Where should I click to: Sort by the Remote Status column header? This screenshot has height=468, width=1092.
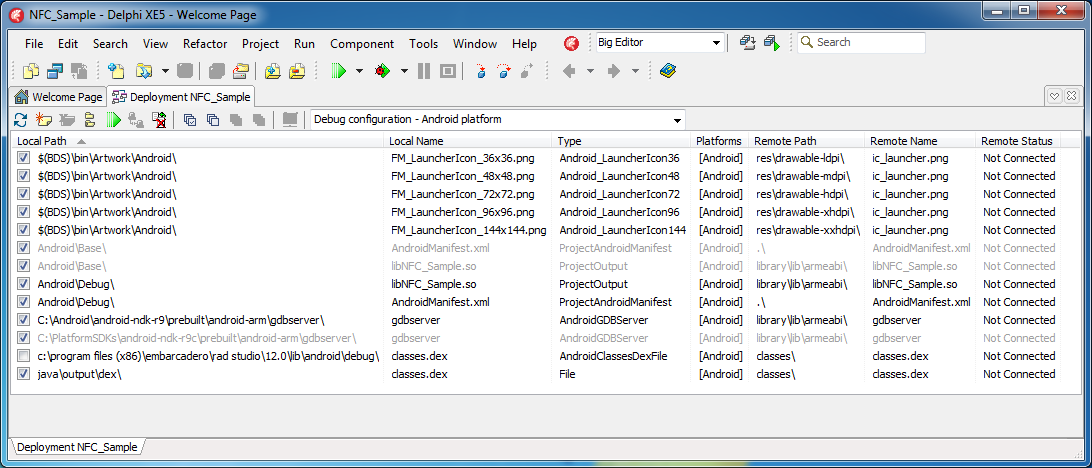click(1018, 141)
